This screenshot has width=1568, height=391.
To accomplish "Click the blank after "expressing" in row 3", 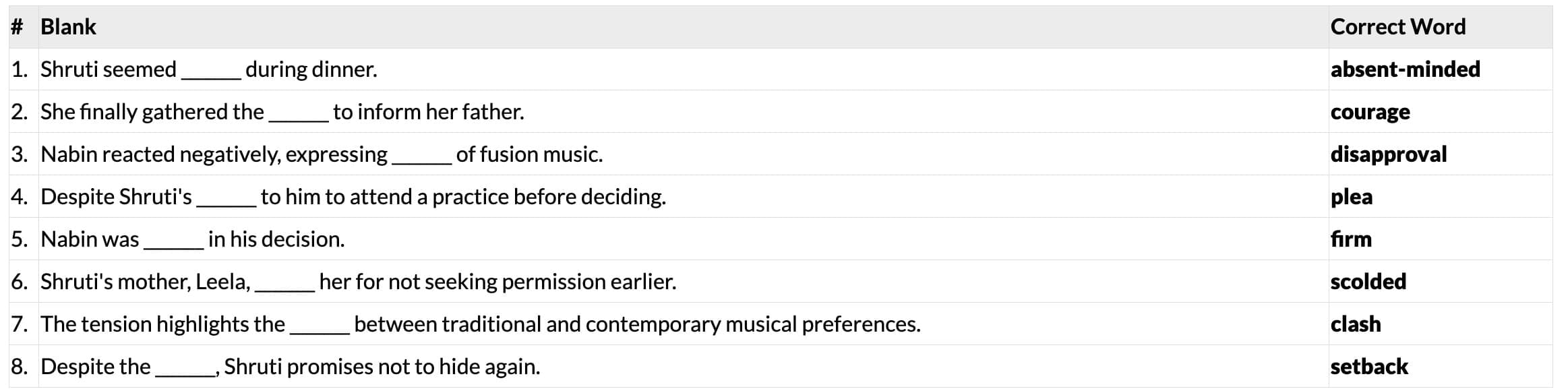I will click(422, 158).
